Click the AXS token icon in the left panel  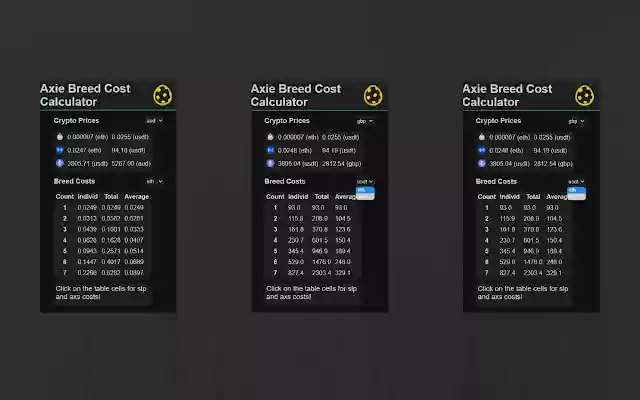coord(60,150)
